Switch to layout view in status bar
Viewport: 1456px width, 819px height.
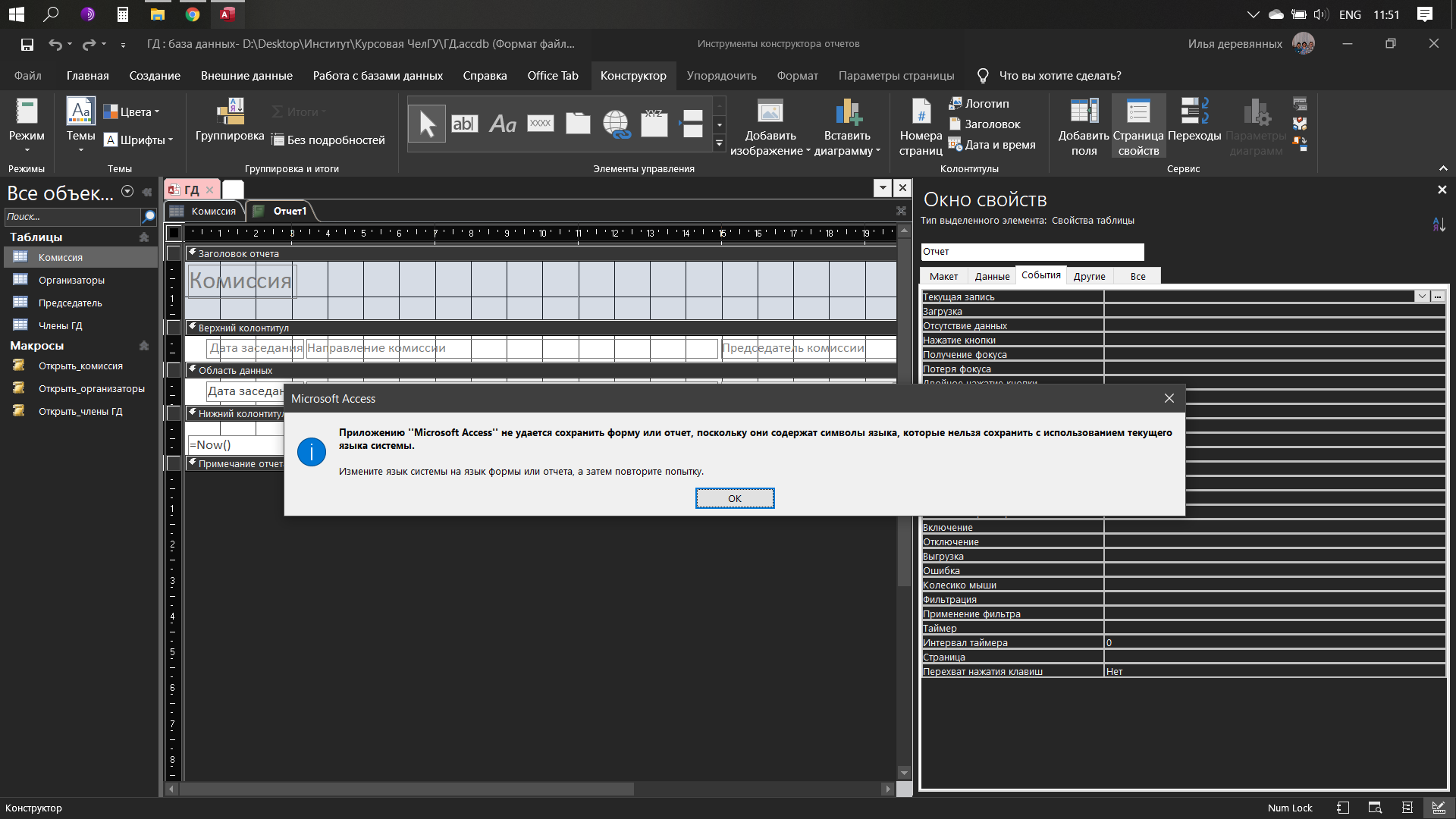(x=1407, y=808)
